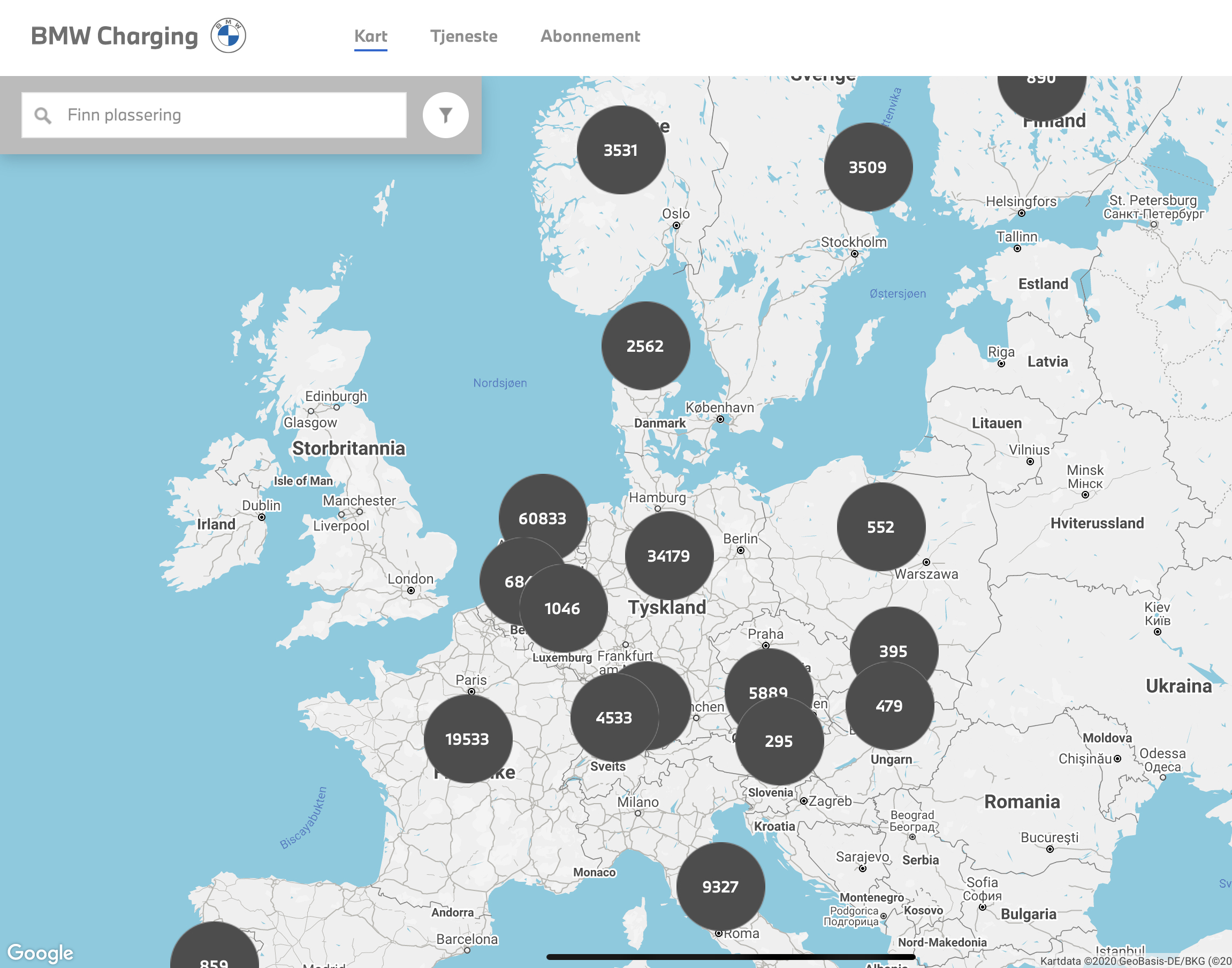This screenshot has height=968, width=1232.
Task: Click the Zagreb city label
Action: pyautogui.click(x=831, y=801)
